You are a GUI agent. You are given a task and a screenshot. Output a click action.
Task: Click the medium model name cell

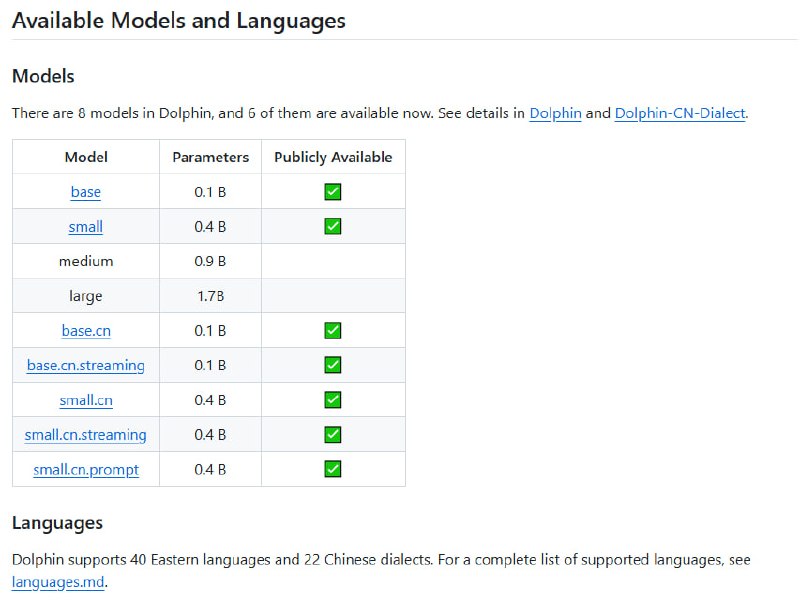pos(86,261)
